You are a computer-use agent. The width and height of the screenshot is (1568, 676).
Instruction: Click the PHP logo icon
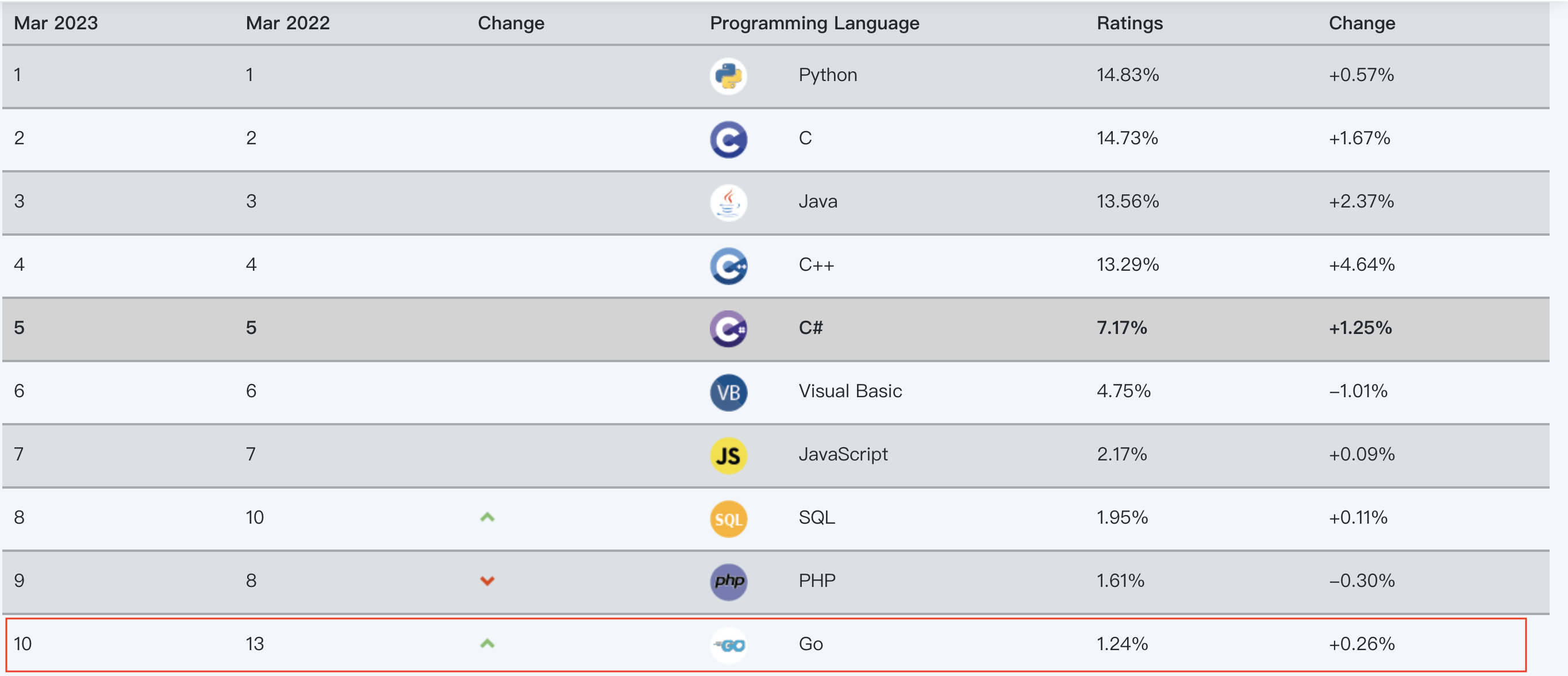point(728,582)
